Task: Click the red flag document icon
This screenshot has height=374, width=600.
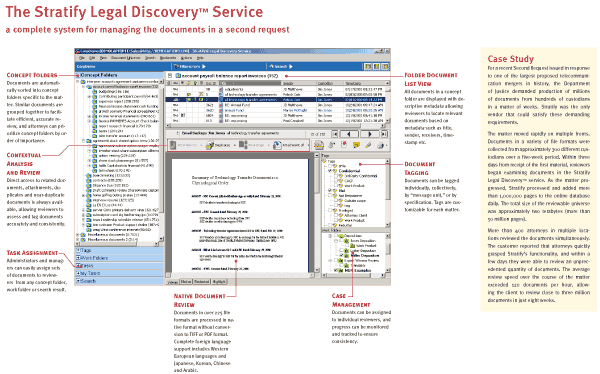Action: click(344, 145)
